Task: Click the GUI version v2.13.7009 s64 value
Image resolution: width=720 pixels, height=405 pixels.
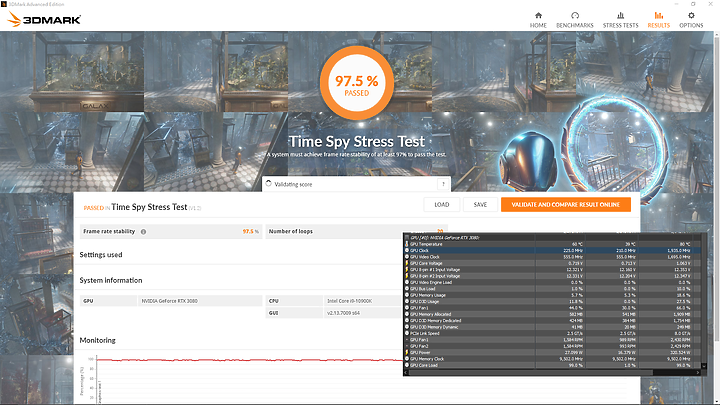Action: click(343, 313)
